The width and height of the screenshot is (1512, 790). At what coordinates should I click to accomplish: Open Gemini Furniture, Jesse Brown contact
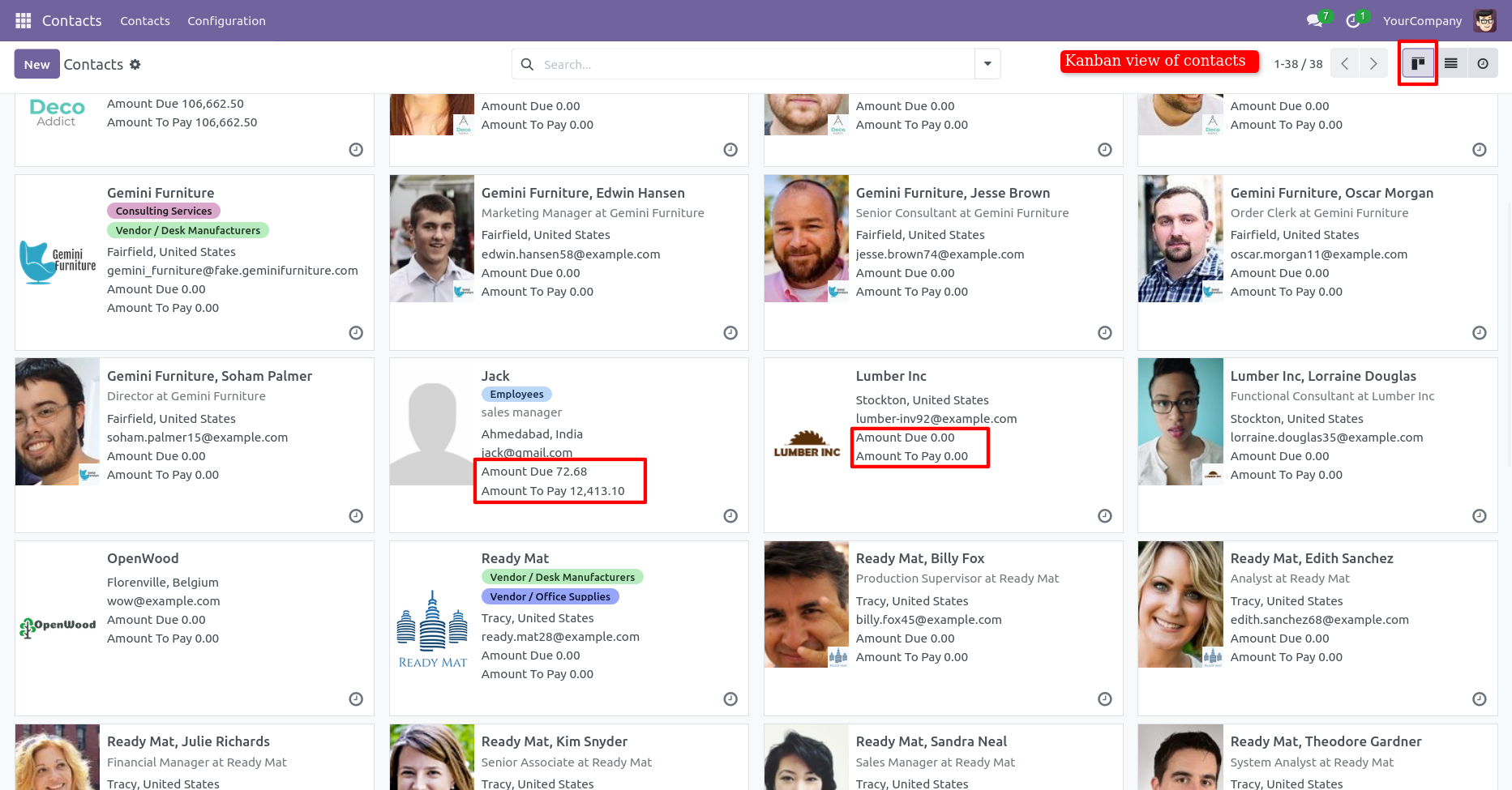point(953,193)
